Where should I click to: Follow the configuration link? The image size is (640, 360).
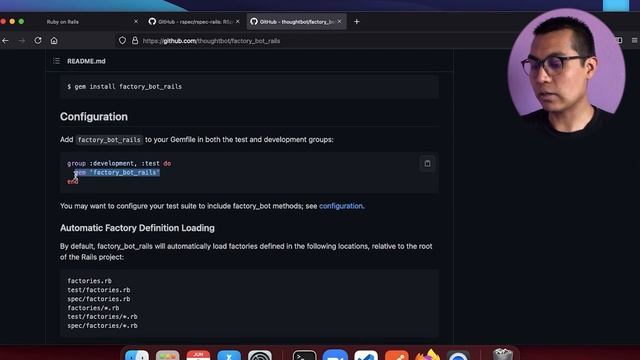coord(341,206)
